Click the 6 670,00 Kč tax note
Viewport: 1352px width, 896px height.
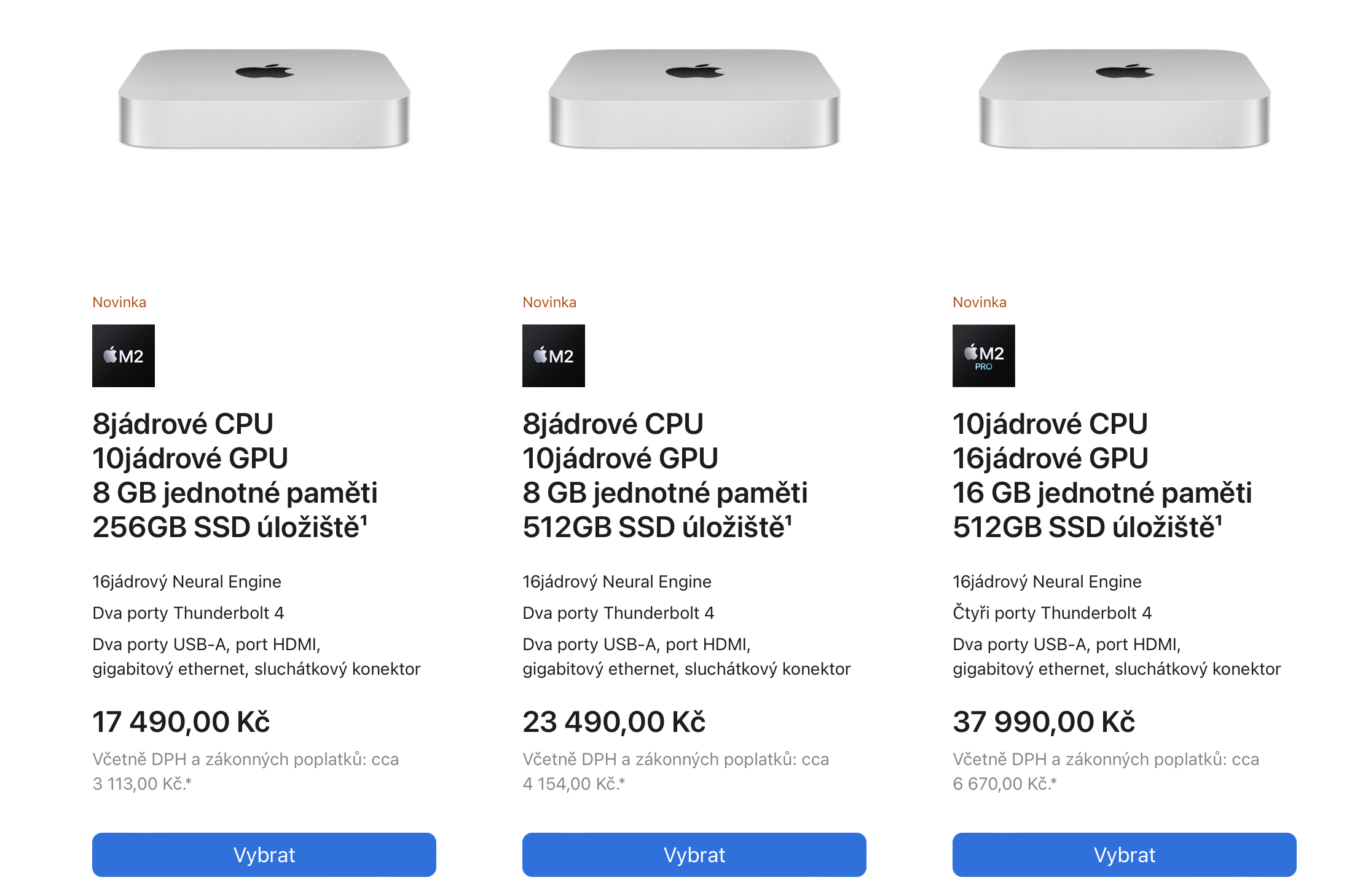pos(1005,784)
